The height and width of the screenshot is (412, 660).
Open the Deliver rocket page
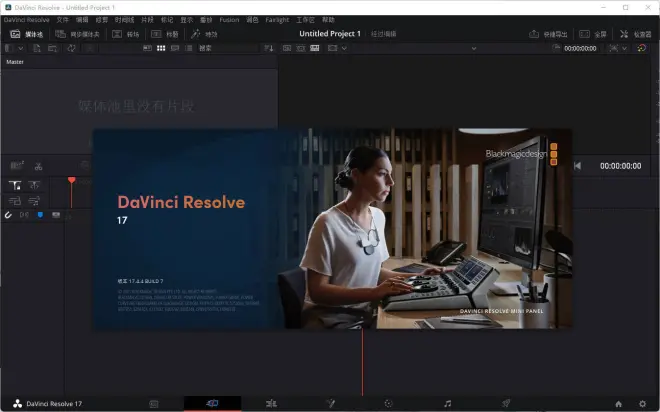pyautogui.click(x=506, y=403)
